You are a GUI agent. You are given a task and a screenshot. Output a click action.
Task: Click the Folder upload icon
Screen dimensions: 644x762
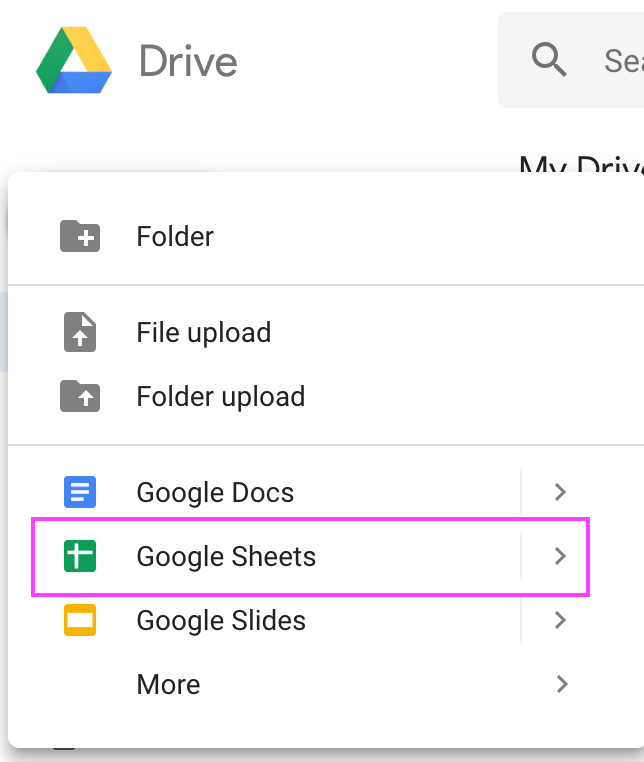[80, 396]
